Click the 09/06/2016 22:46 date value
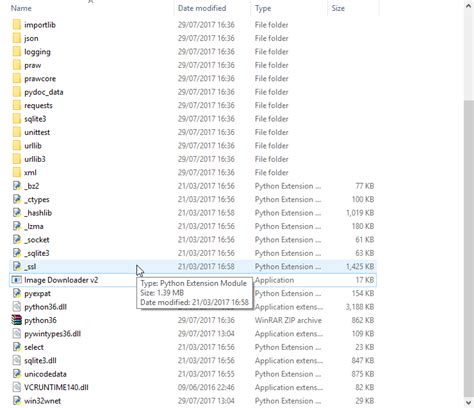 pos(206,387)
